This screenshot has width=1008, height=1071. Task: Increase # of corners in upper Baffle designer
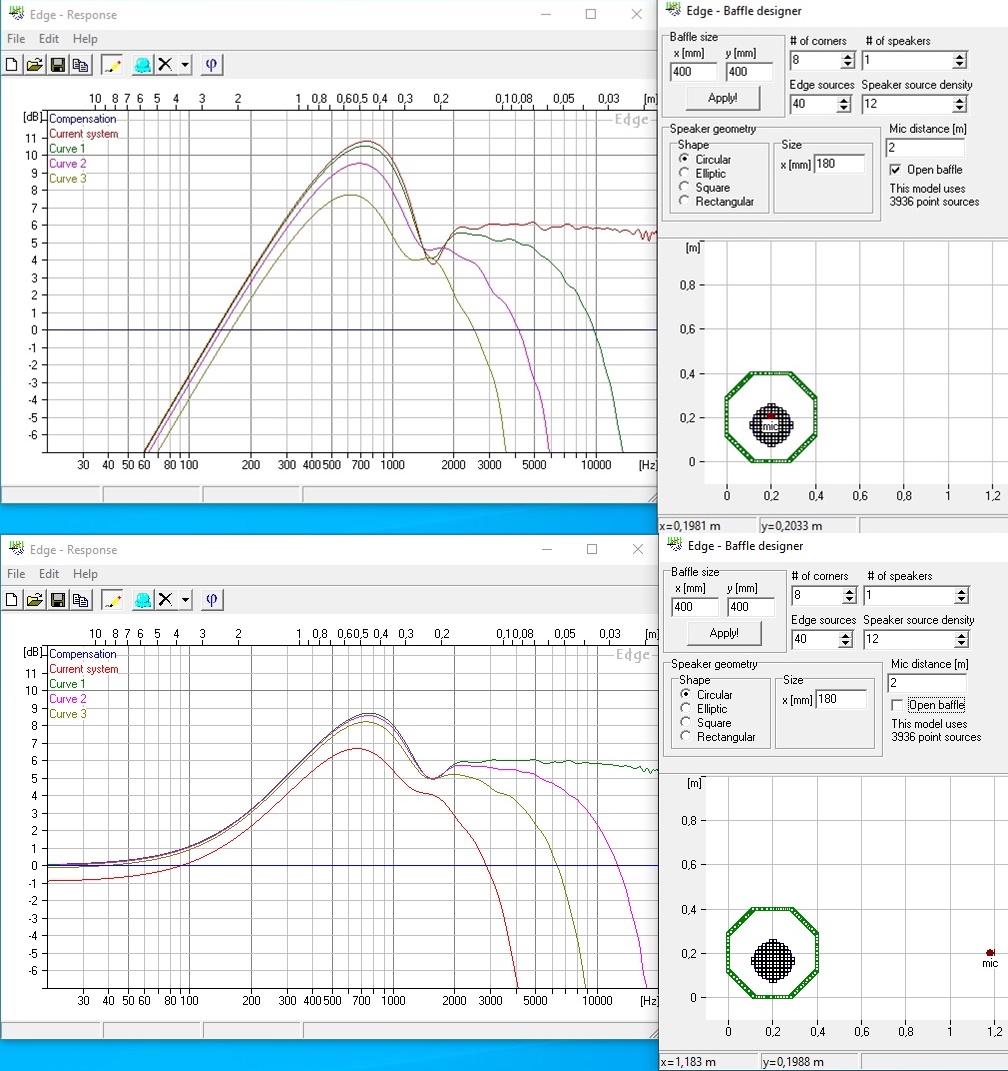pos(848,56)
